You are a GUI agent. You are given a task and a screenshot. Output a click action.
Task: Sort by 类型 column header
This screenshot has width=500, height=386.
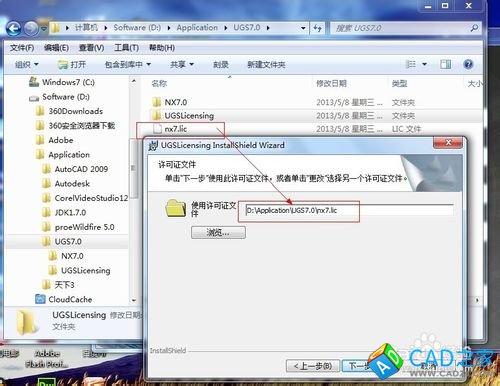tap(399, 83)
